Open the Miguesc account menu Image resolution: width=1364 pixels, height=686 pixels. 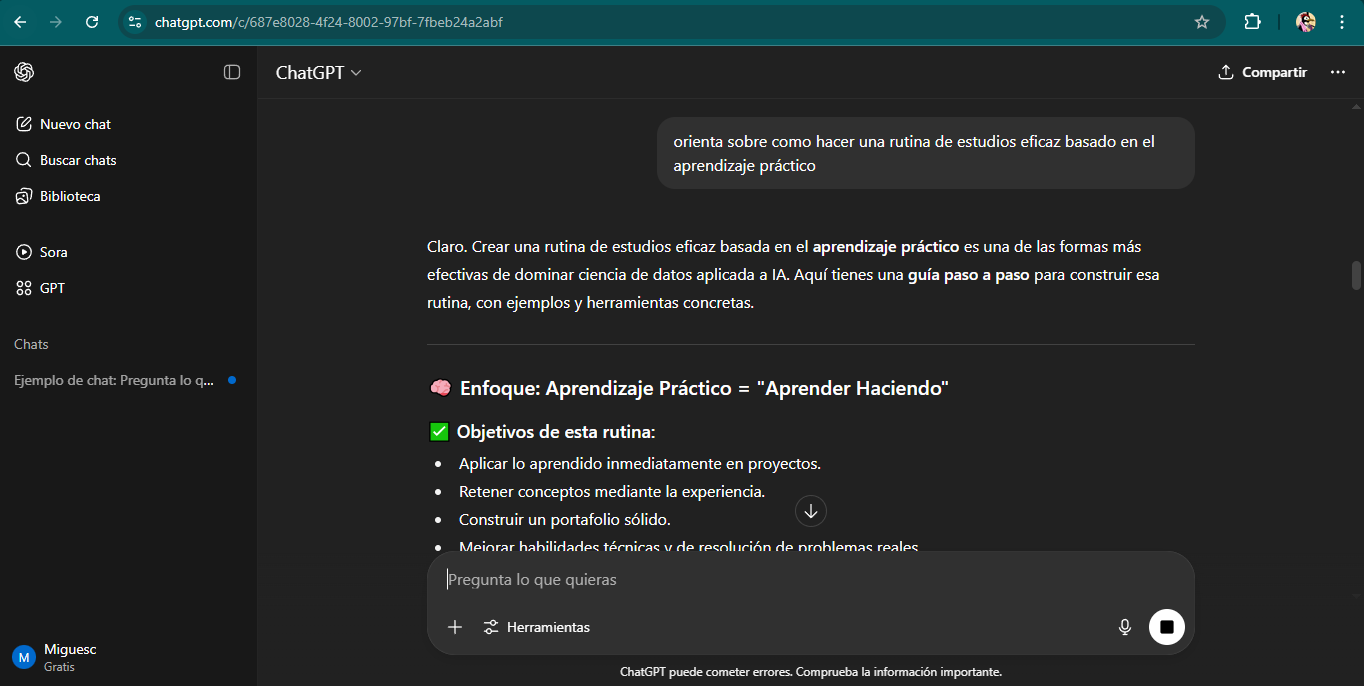(x=128, y=657)
